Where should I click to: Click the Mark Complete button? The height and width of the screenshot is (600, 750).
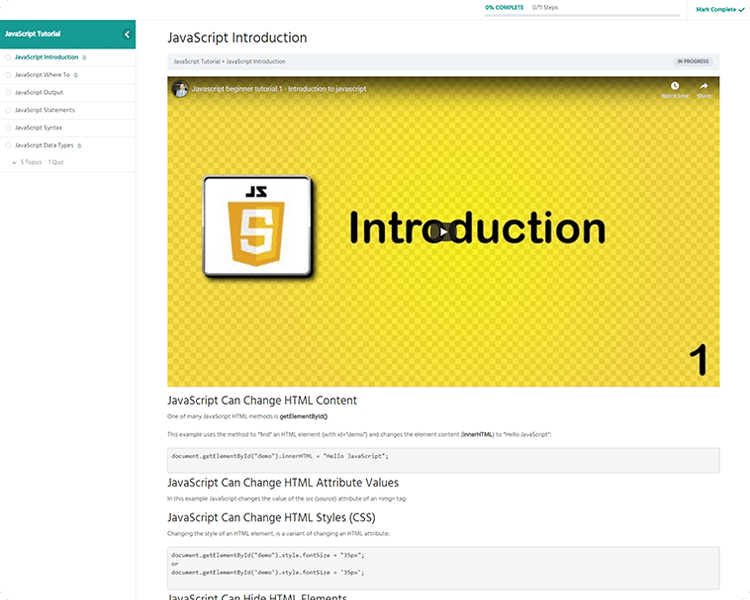click(x=720, y=10)
